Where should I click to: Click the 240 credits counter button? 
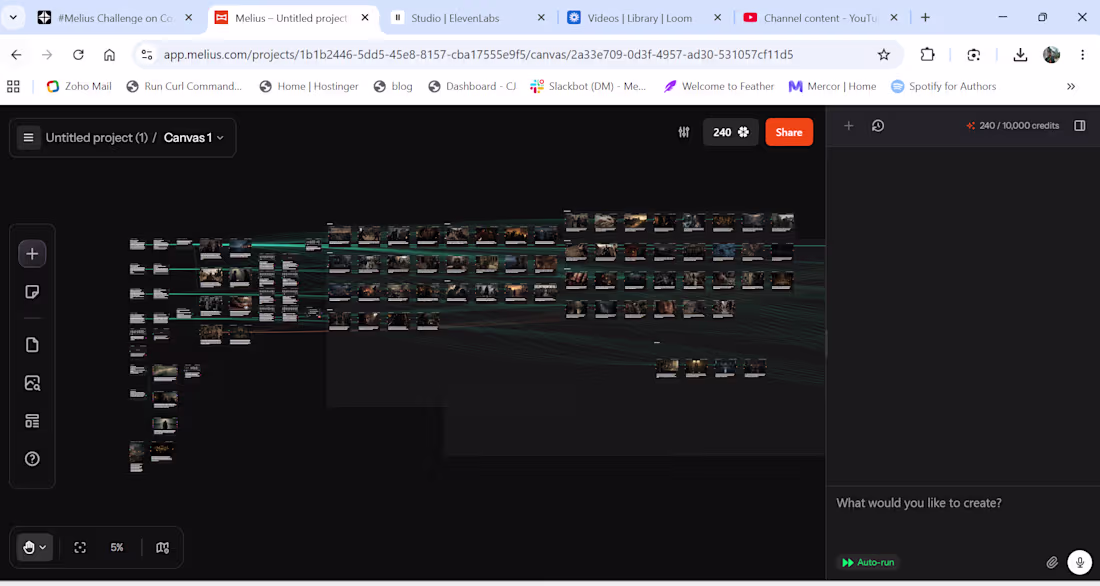click(x=731, y=132)
